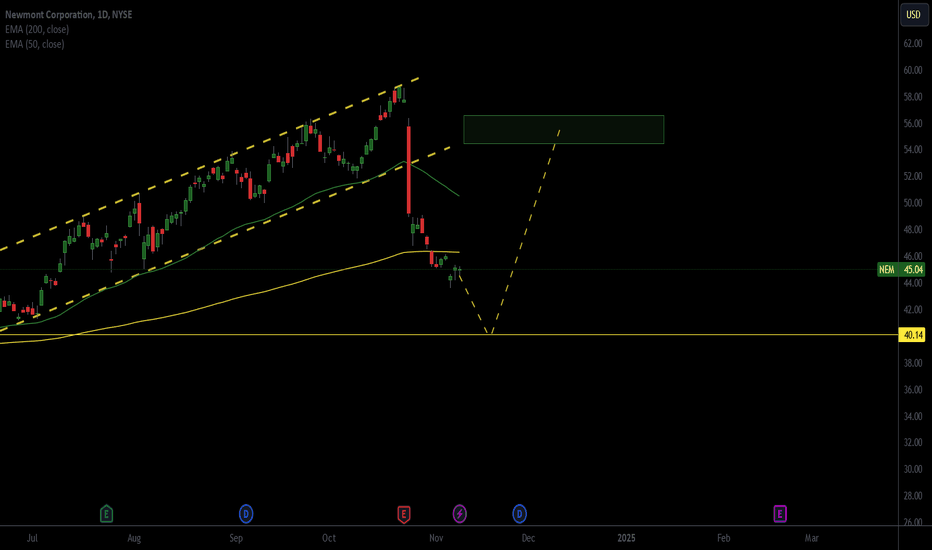932x550 pixels.
Task: Click the Sep label on the time axis
Action: pos(236,538)
